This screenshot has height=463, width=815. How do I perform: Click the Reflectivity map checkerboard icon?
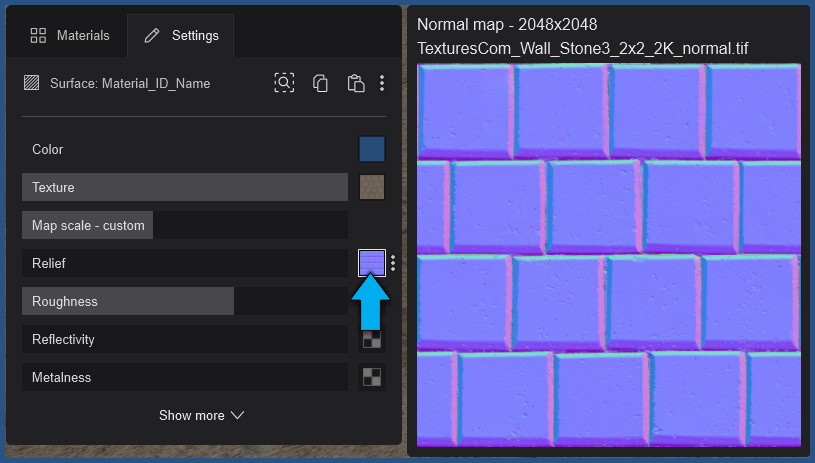[x=371, y=339]
